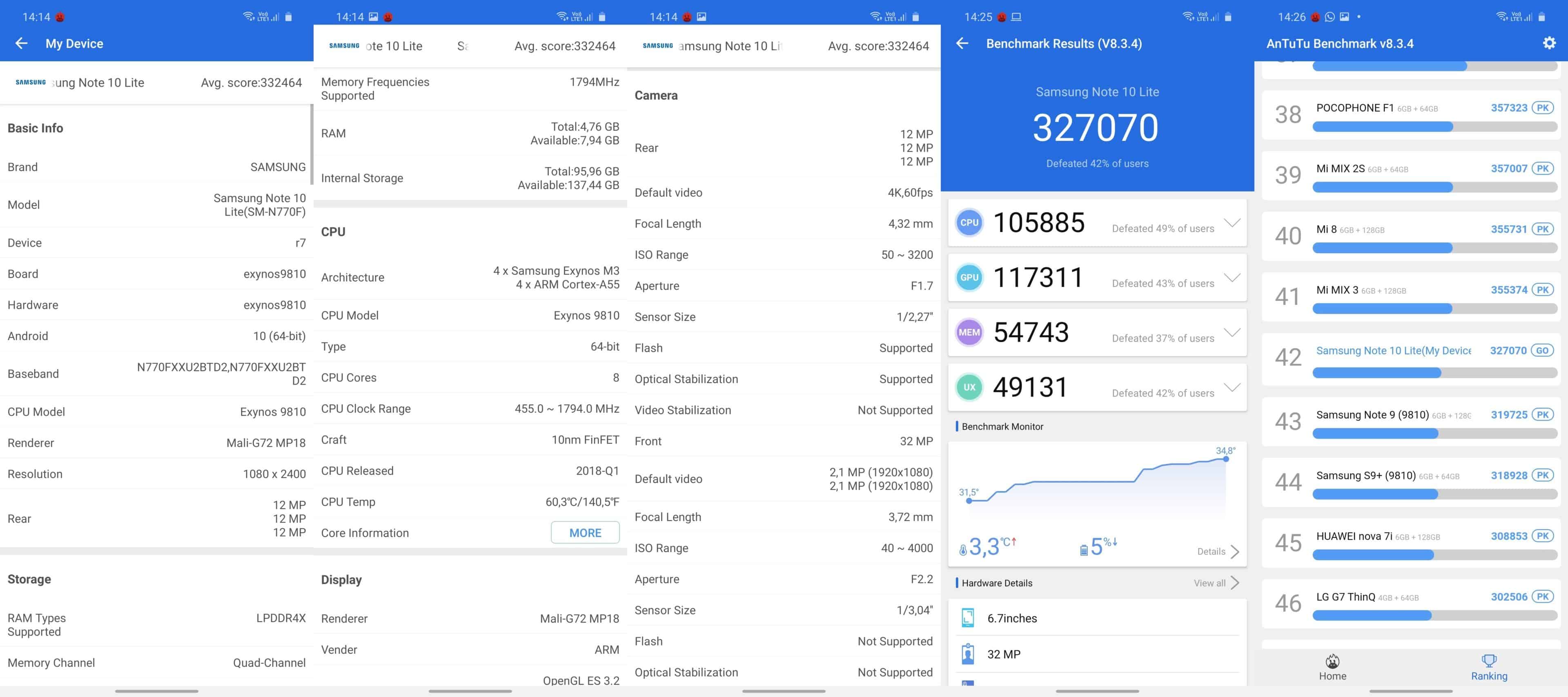This screenshot has width=1568, height=697.
Task: Expand the MEM score details chevron
Action: point(1232,332)
